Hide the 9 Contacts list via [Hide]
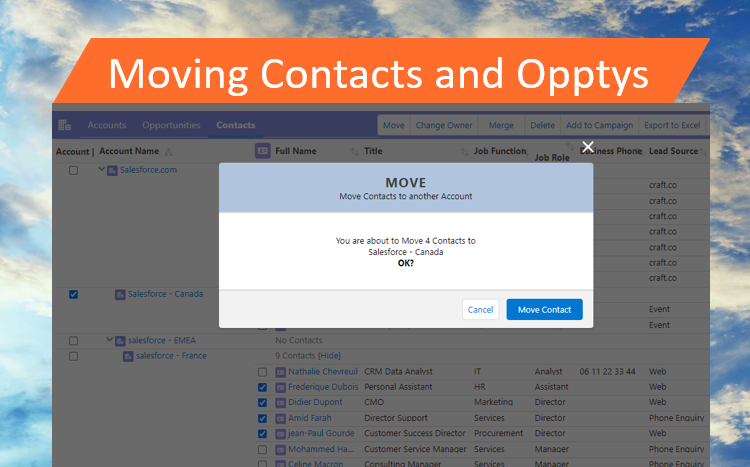 tap(329, 356)
